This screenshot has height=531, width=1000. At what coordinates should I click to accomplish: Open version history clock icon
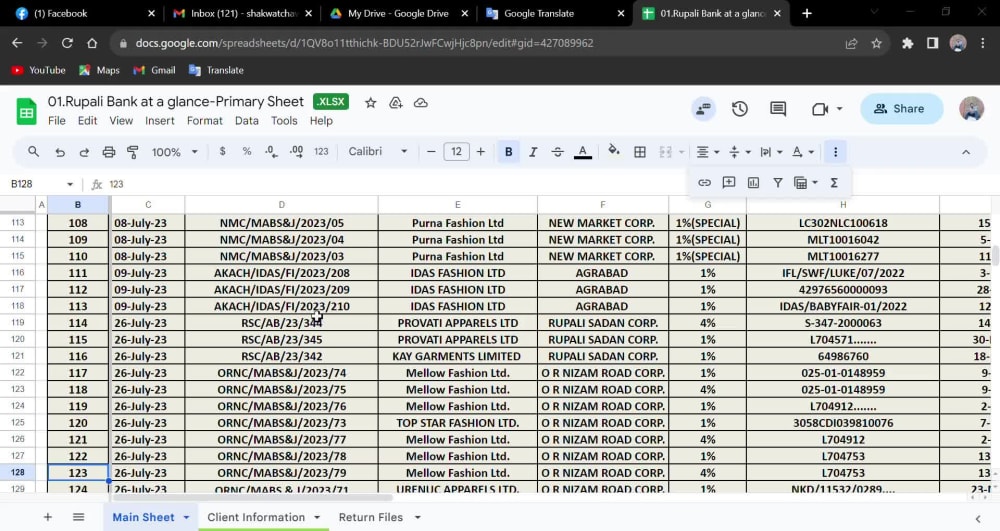740,109
